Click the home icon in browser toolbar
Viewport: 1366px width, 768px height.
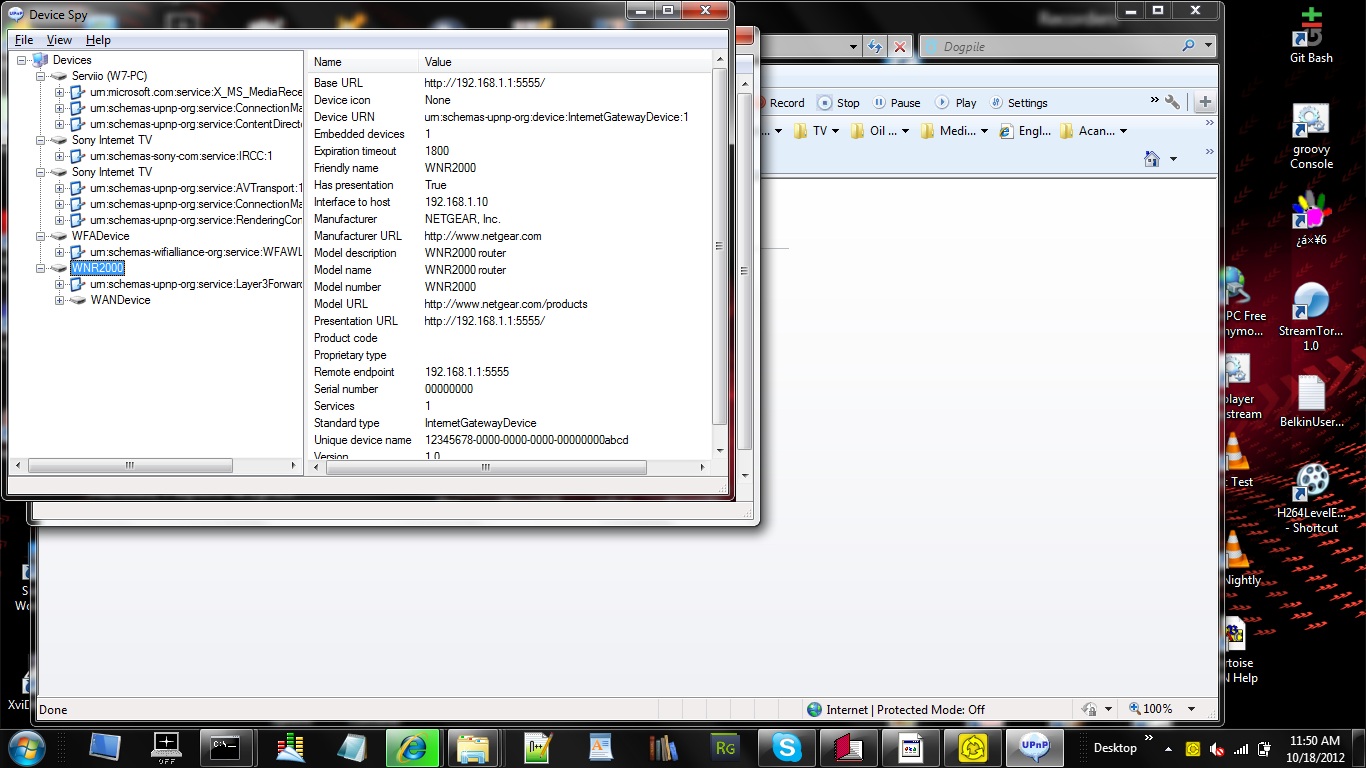click(x=1152, y=159)
